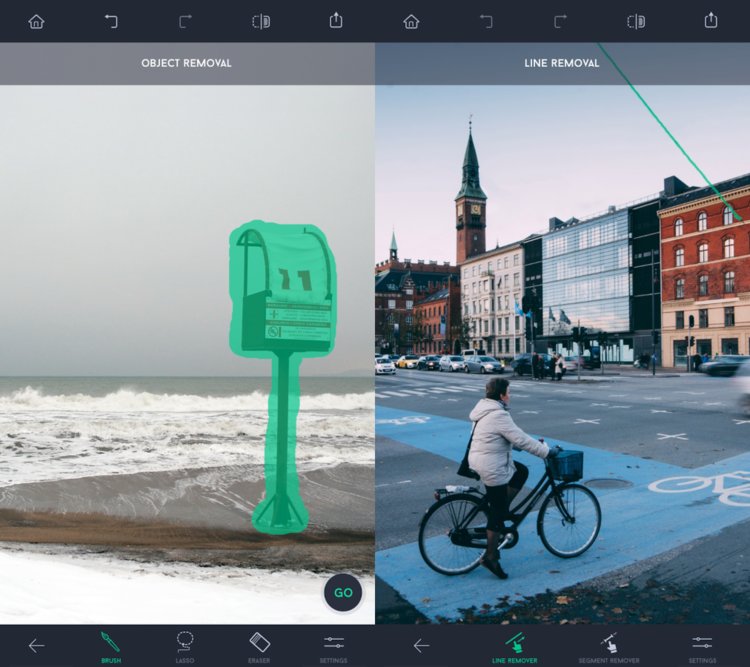Go back with the right panel arrow
This screenshot has height=667, width=750.
pyautogui.click(x=421, y=645)
